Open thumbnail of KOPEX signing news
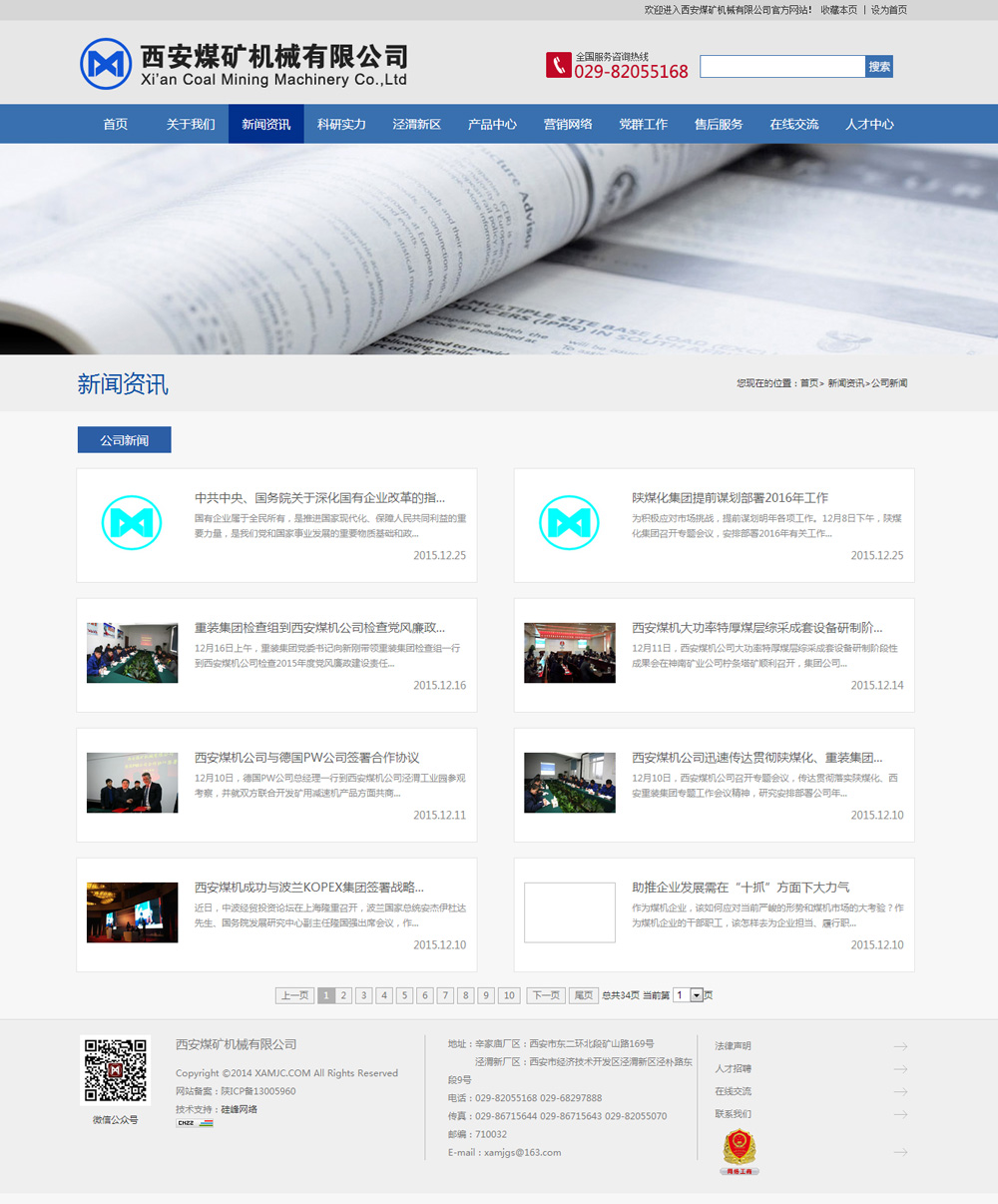Viewport: 998px width, 1204px height. [133, 912]
